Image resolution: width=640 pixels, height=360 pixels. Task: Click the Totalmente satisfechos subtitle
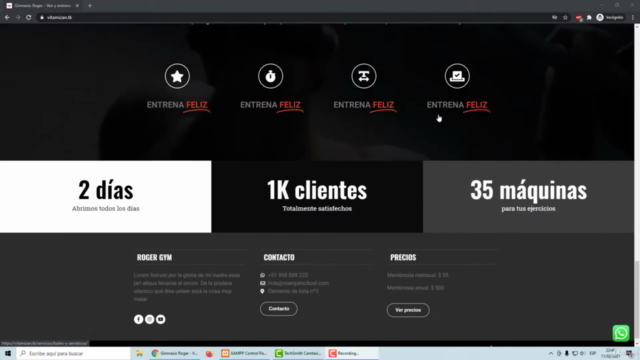click(x=317, y=209)
